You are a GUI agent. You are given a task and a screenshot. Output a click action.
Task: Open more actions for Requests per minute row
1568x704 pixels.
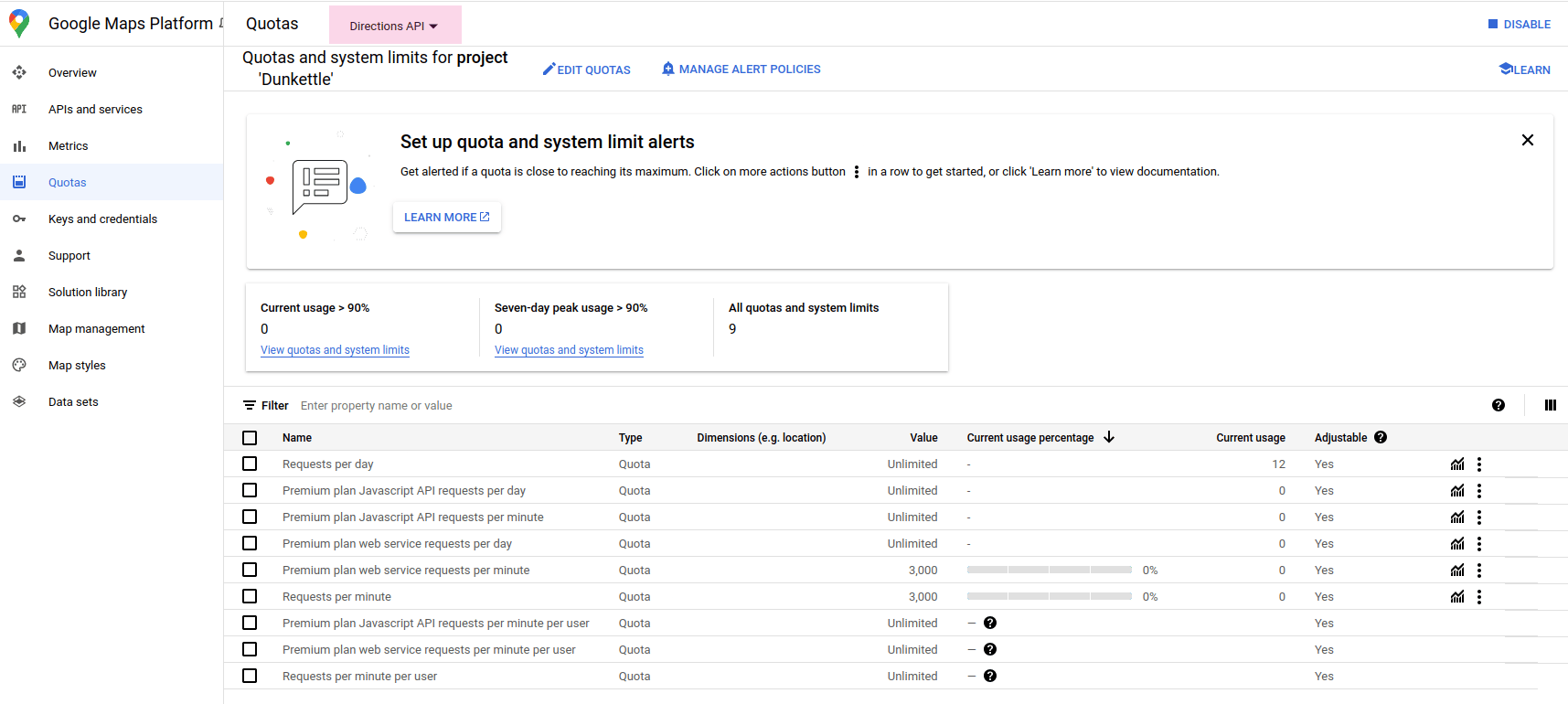coord(1478,597)
